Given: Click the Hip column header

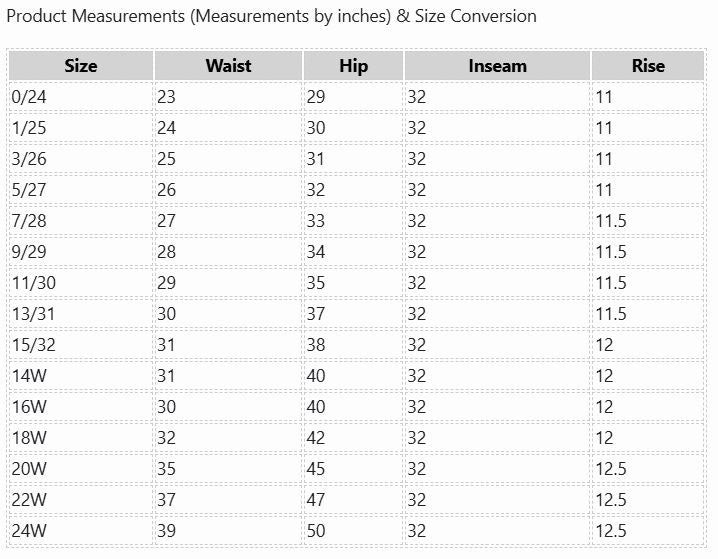Looking at the screenshot, I should (x=353, y=66).
